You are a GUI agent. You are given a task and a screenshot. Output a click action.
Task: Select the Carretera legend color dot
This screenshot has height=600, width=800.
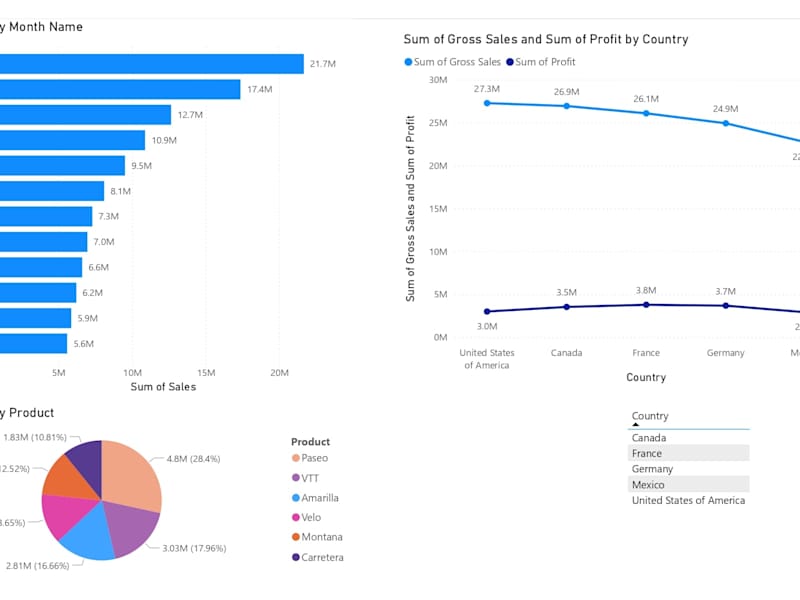pyautogui.click(x=295, y=557)
